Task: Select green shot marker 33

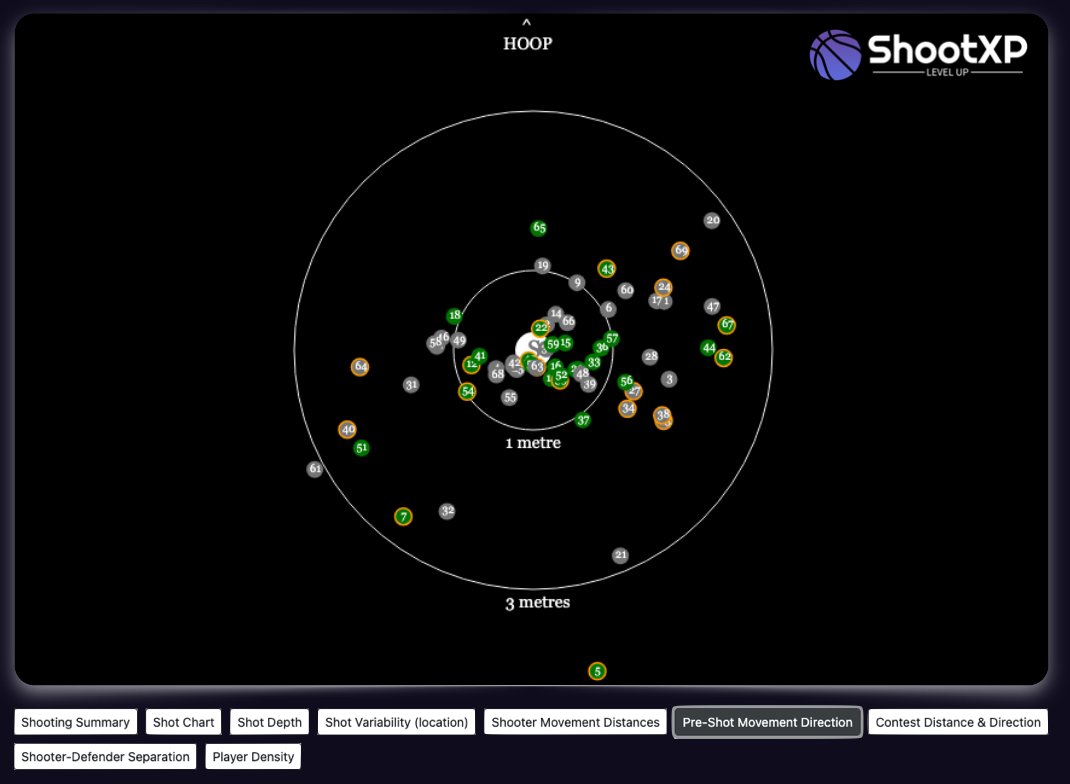Action: coord(594,362)
